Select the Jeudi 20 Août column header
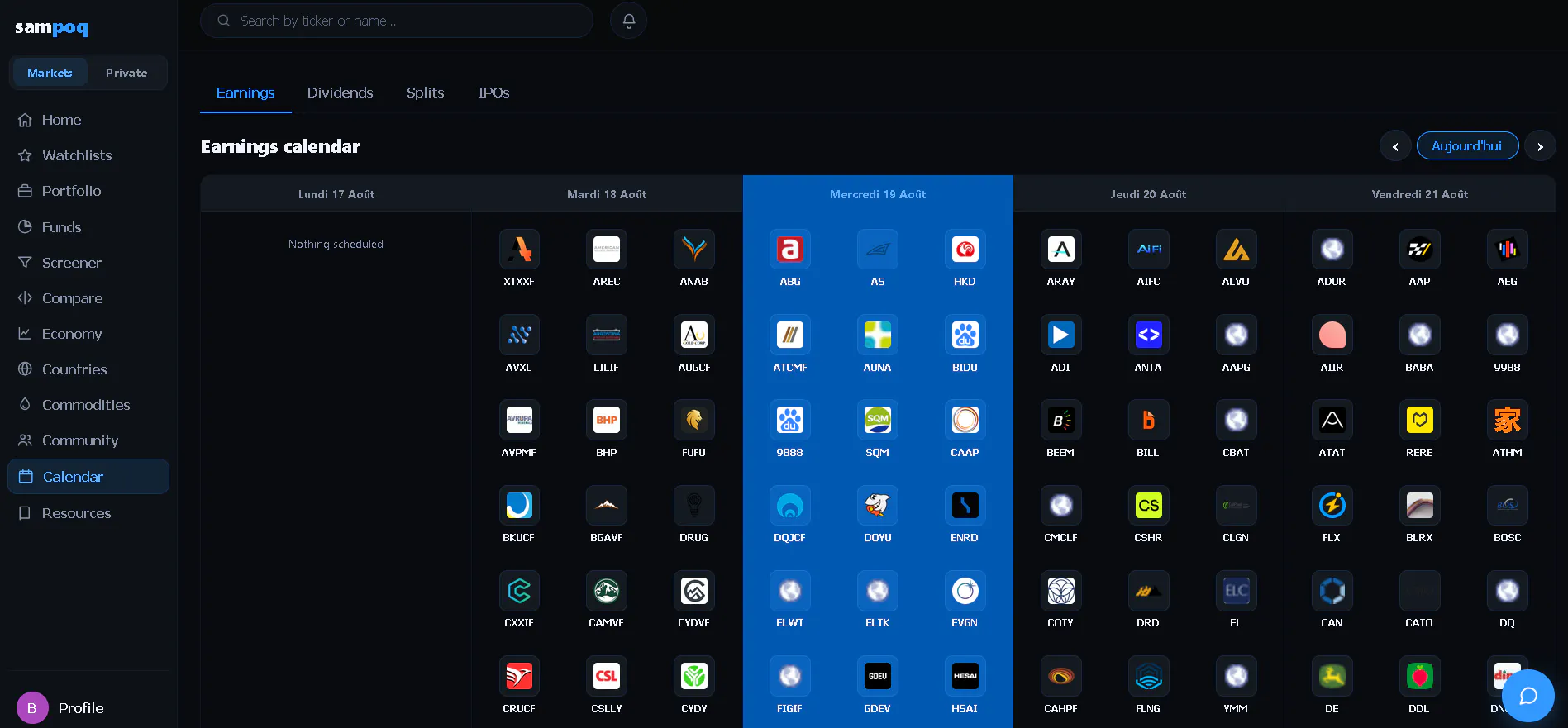Viewport: 1568px width, 728px height. pyautogui.click(x=1148, y=194)
